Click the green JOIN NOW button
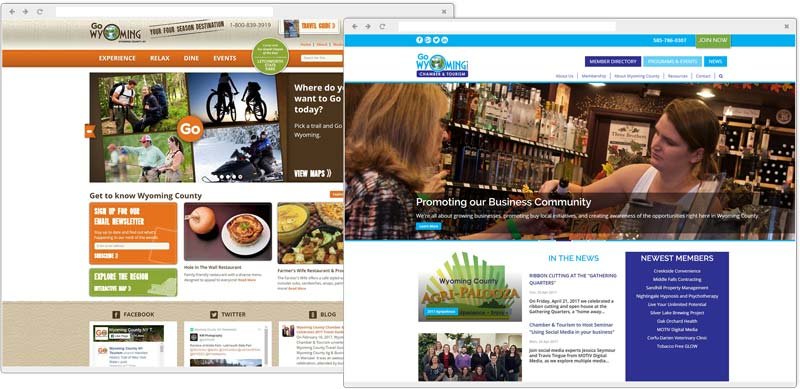The height and width of the screenshot is (389, 800). click(x=713, y=40)
